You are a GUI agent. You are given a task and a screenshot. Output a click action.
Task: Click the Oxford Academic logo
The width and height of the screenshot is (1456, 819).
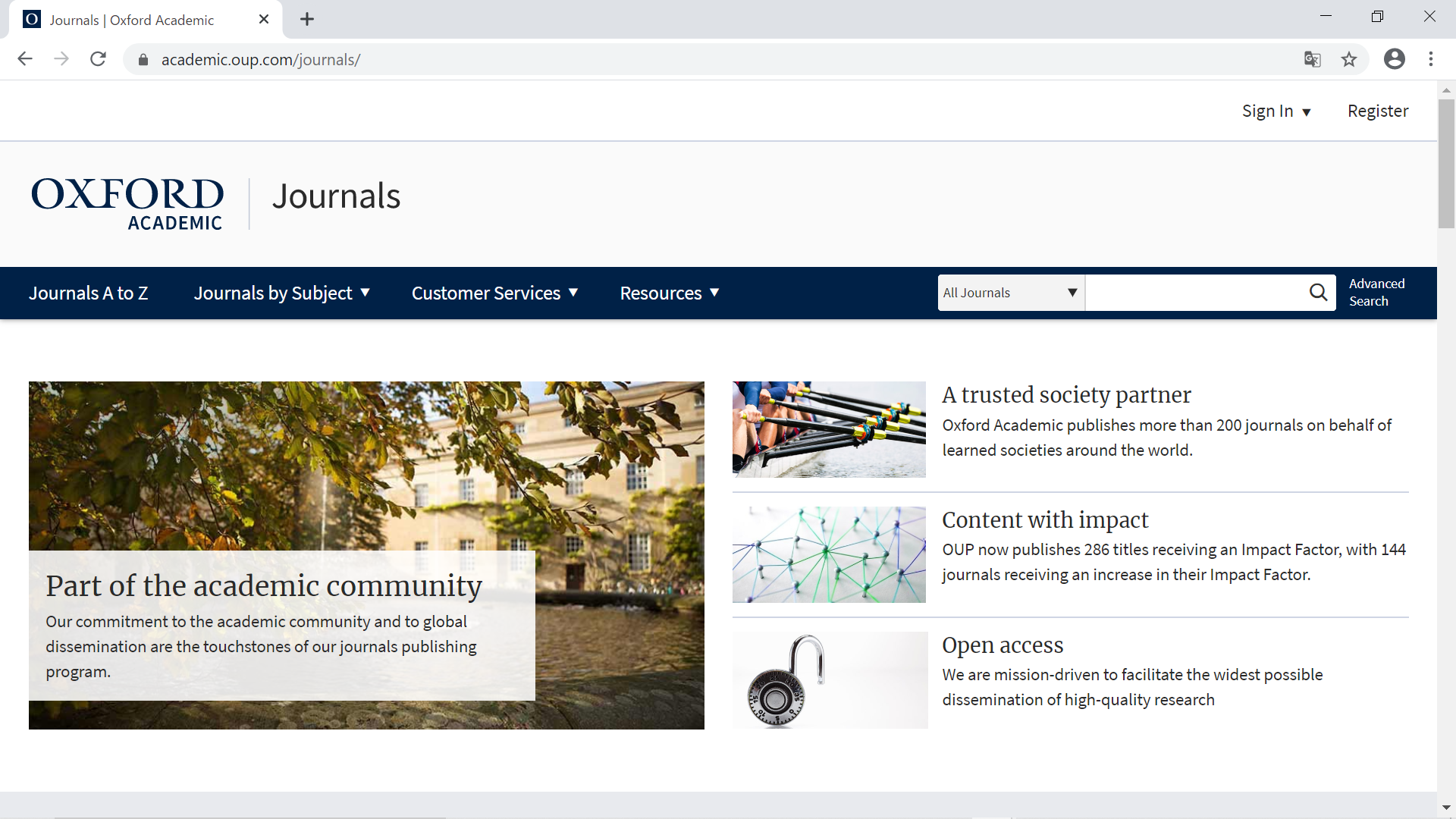tap(127, 203)
